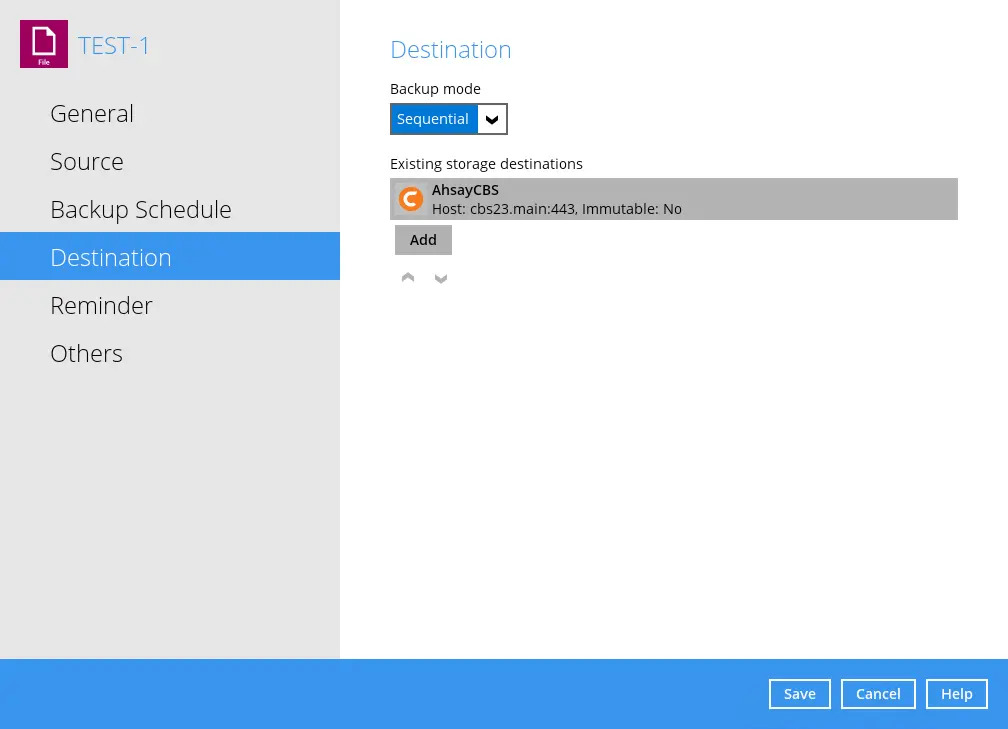Viewport: 1008px width, 729px height.
Task: Click the orange AhsayCBS logo icon
Action: [x=410, y=199]
